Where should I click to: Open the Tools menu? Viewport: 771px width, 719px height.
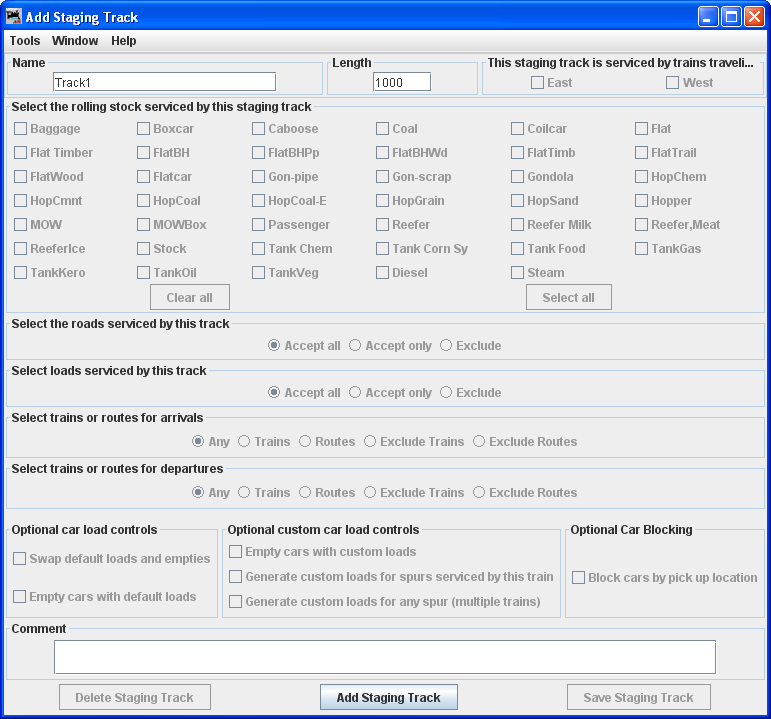(25, 41)
